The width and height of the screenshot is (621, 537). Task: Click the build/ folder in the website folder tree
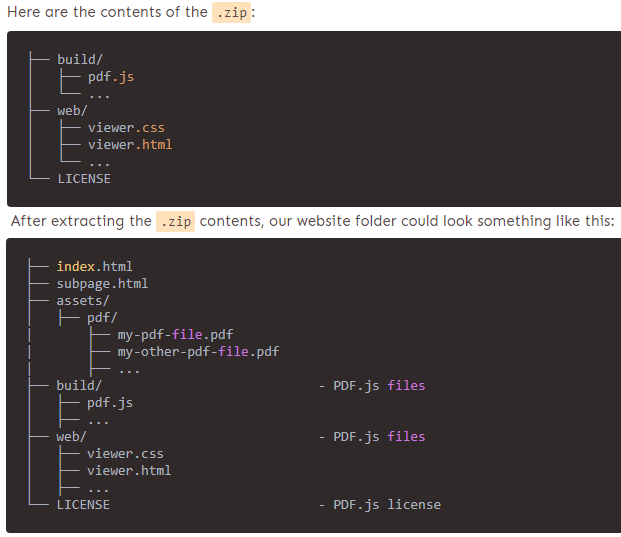click(x=78, y=385)
